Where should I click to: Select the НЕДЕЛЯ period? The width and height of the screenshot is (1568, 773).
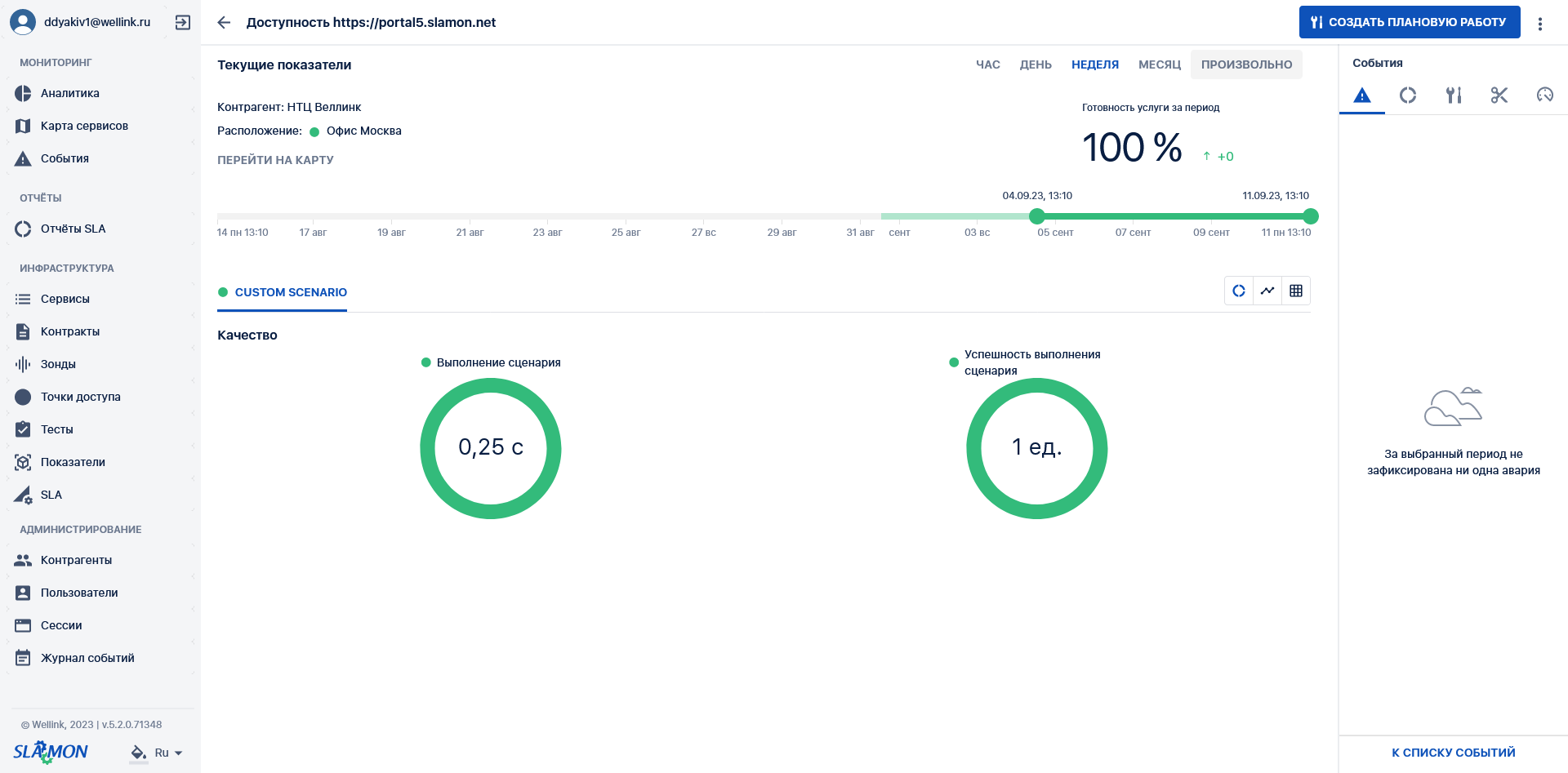click(x=1095, y=64)
